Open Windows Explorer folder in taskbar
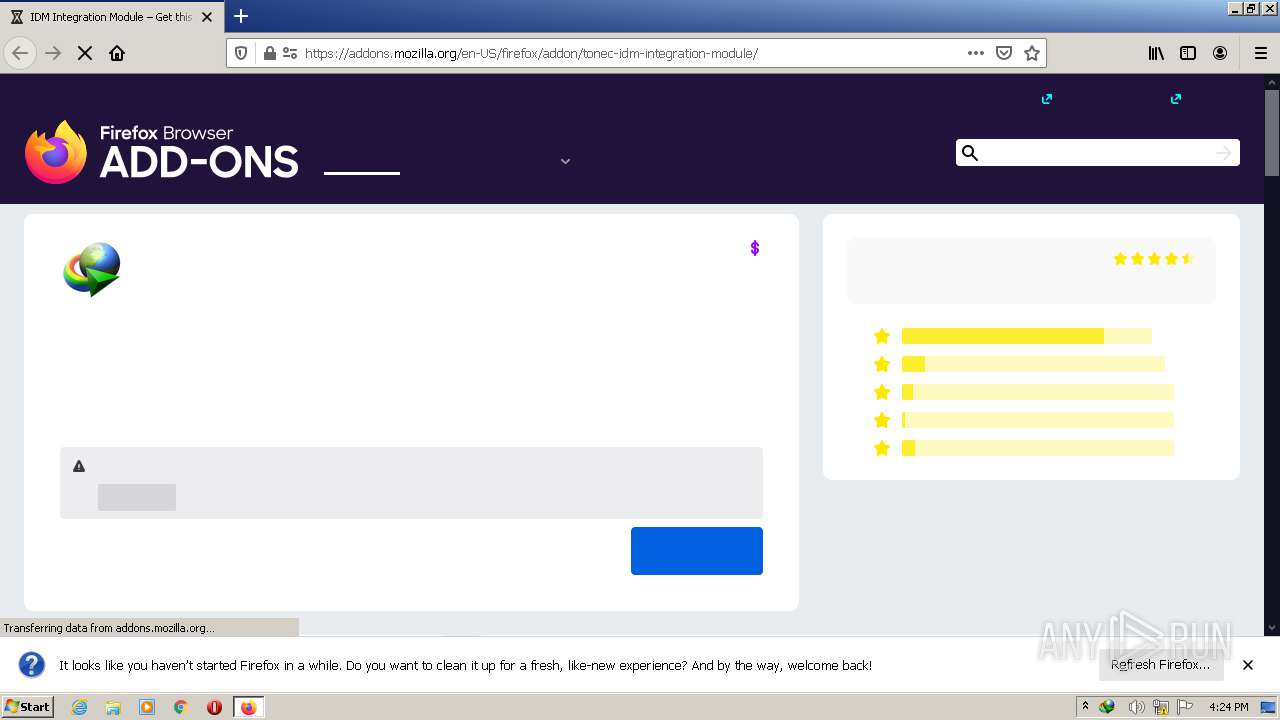Screen dimensions: 1280x720 tap(113, 707)
